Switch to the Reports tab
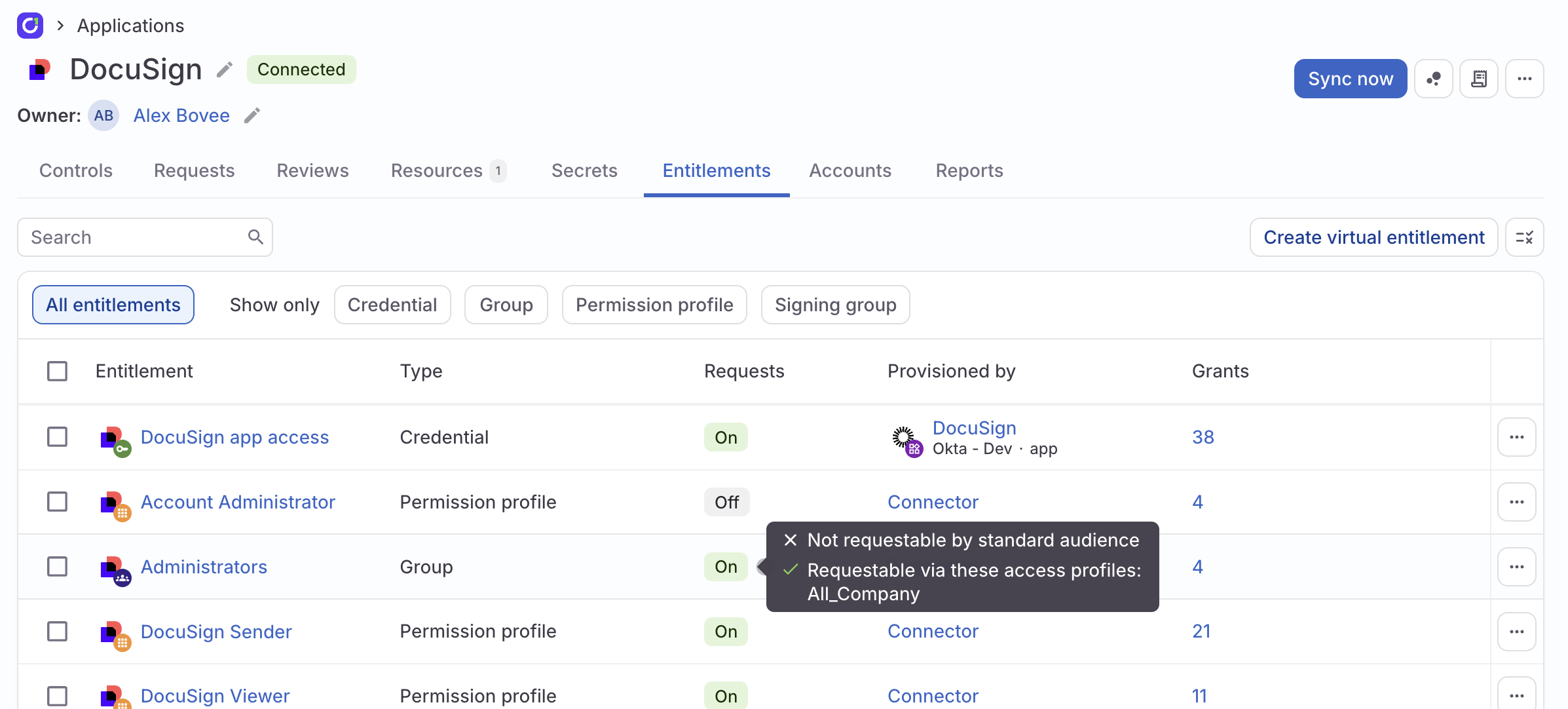The width and height of the screenshot is (1568, 709). (x=969, y=171)
